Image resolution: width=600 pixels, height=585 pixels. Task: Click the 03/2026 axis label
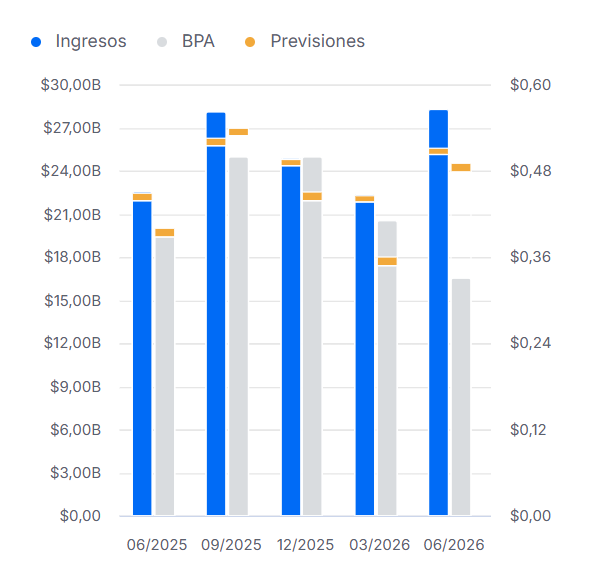pyautogui.click(x=380, y=545)
